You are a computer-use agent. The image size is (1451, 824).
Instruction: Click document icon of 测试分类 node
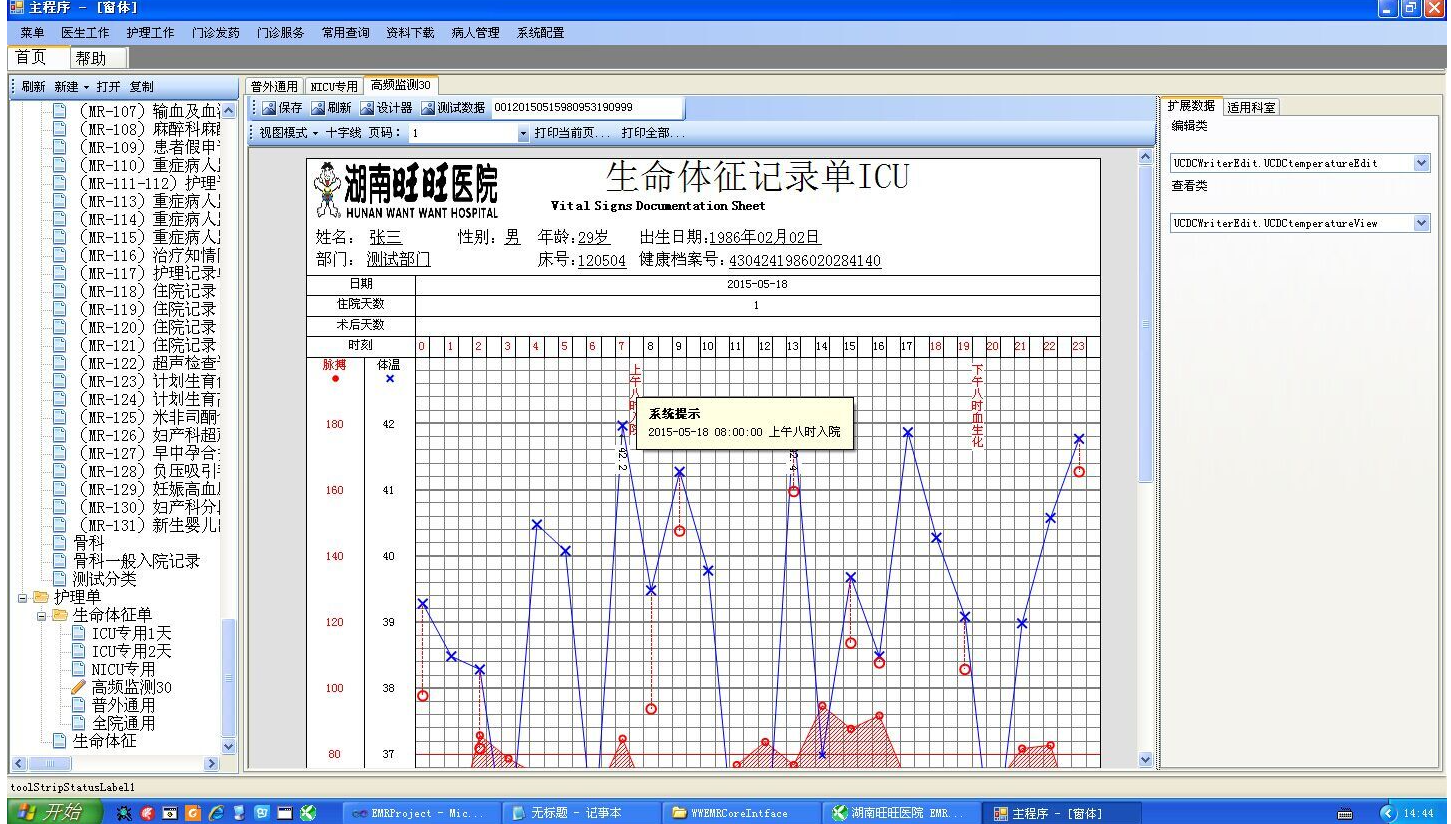(59, 579)
